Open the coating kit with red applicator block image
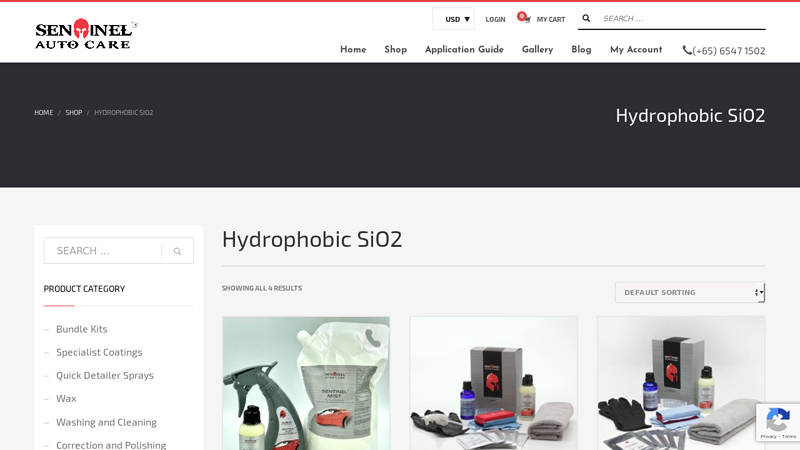Viewport: 800px width, 450px height. click(x=494, y=383)
